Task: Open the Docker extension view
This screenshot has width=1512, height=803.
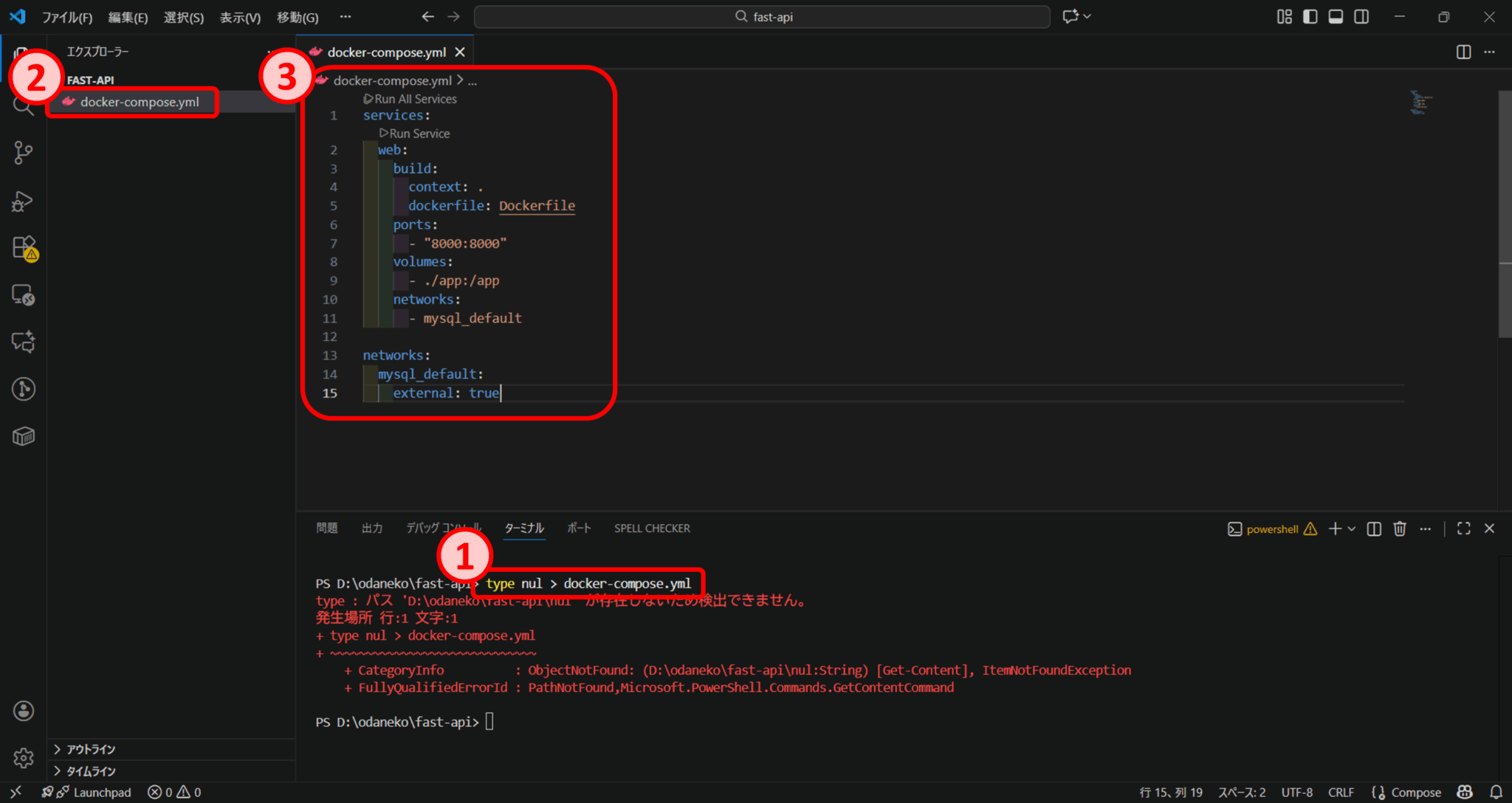Action: click(23, 435)
